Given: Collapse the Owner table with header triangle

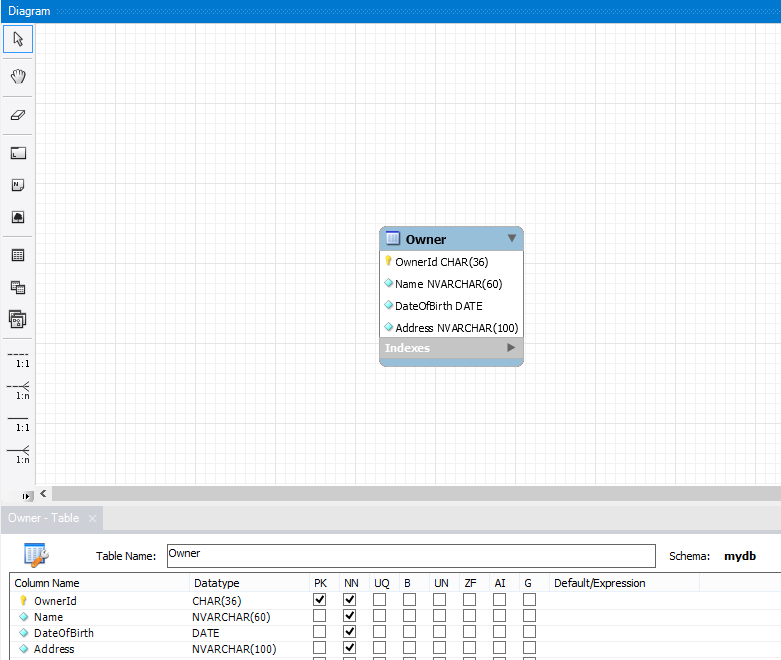Looking at the screenshot, I should 512,238.
